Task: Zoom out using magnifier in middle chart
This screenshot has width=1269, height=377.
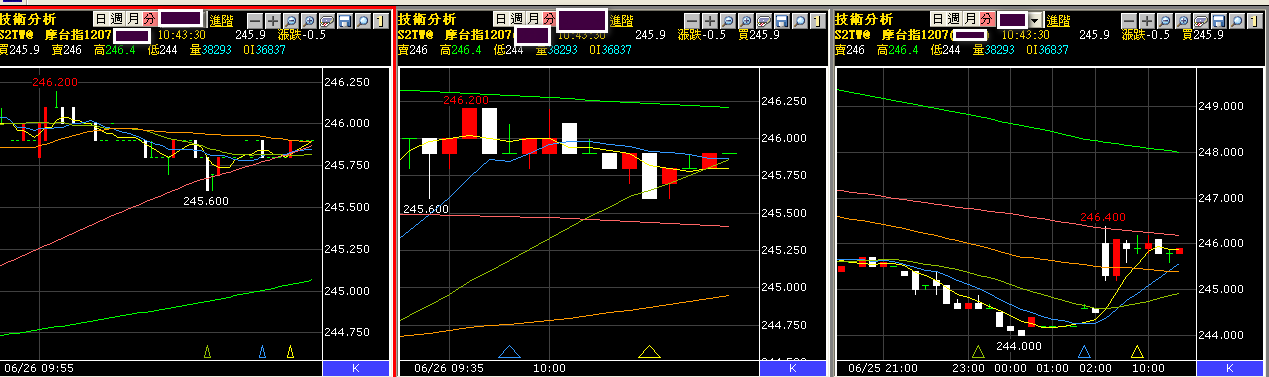Action: pos(727,20)
